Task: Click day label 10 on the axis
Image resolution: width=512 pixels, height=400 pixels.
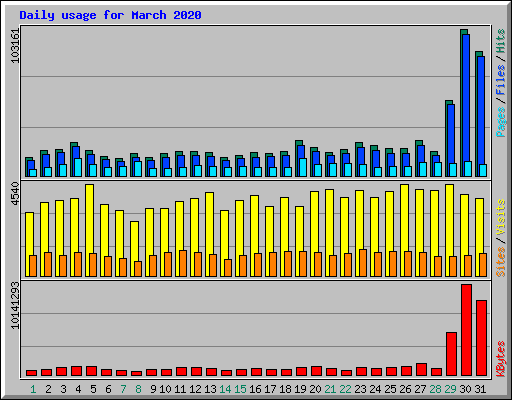Action: pyautogui.click(x=165, y=389)
